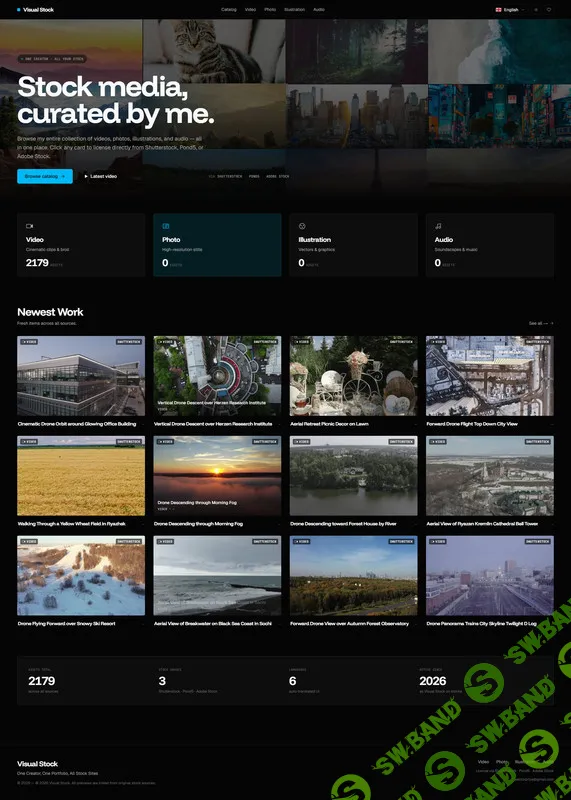Viewport: 571px width, 800px height.
Task: Open the Catalog menu item
Action: (x=229, y=10)
